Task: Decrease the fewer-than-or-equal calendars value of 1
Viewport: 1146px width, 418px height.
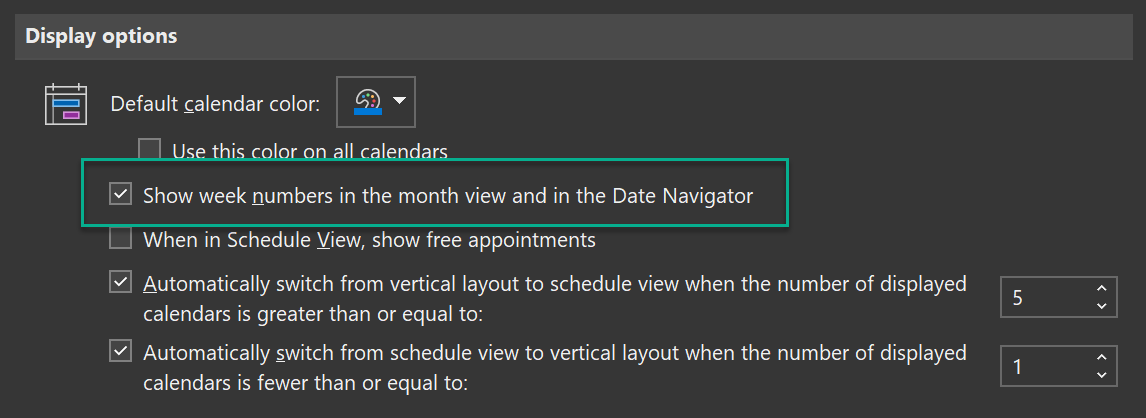Action: tap(1101, 375)
